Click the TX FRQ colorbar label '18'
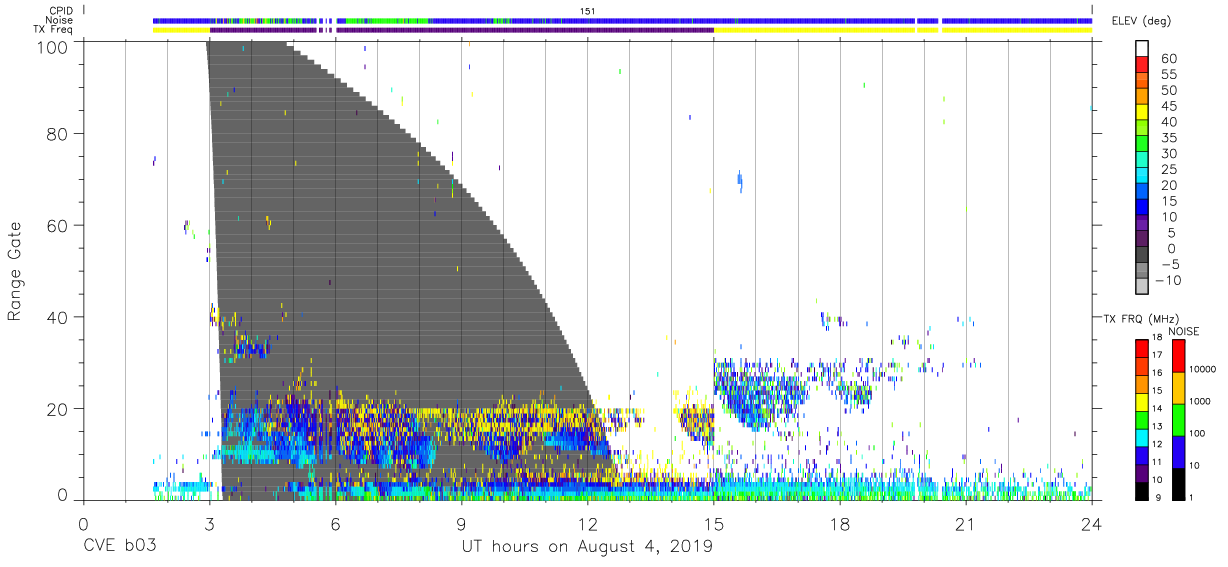Screen dimensions: 1228x567 (1157, 338)
